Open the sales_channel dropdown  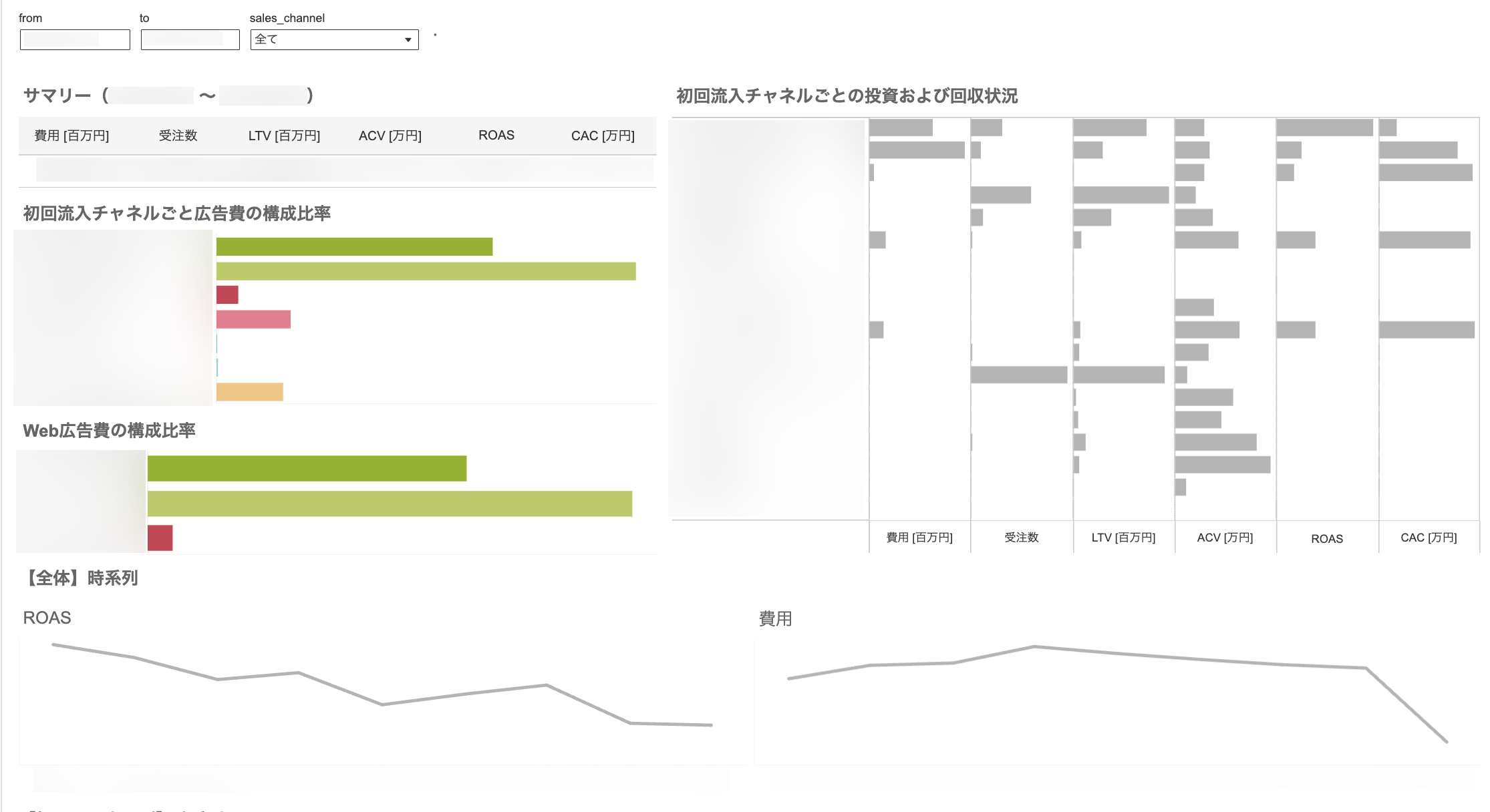334,40
